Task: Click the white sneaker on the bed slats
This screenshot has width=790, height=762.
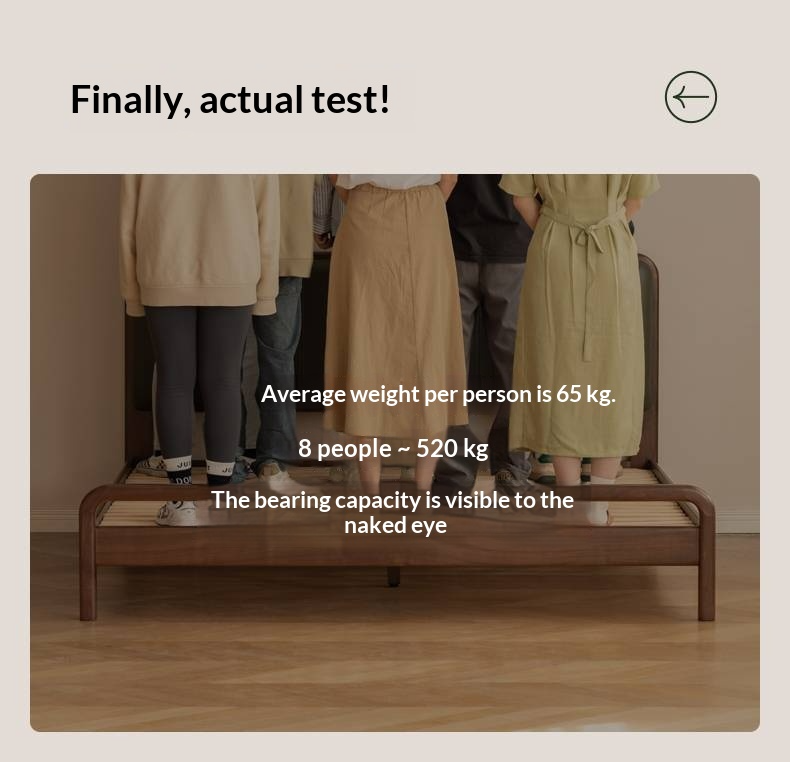Action: [x=176, y=514]
